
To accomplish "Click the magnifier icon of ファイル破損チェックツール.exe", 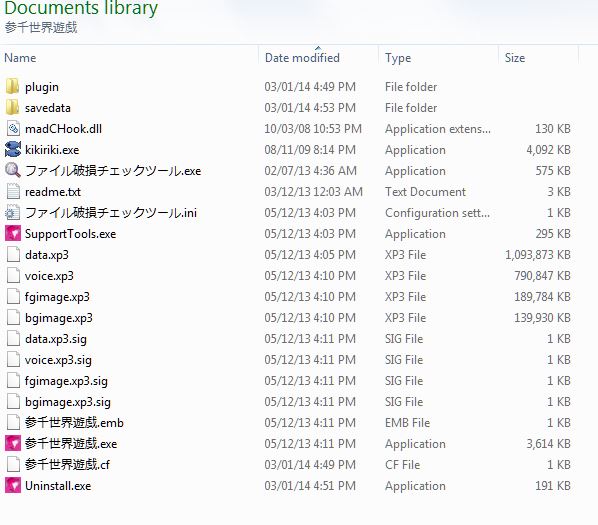I will click(x=13, y=170).
